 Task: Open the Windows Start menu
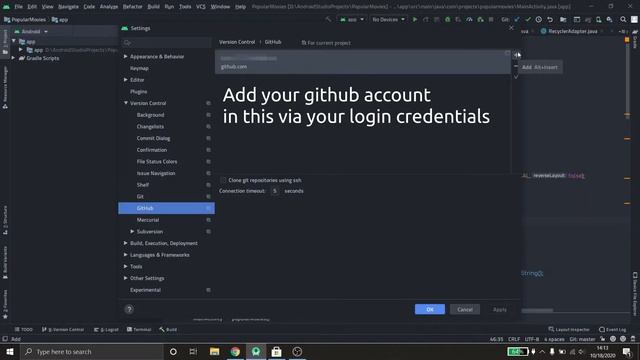(10, 351)
